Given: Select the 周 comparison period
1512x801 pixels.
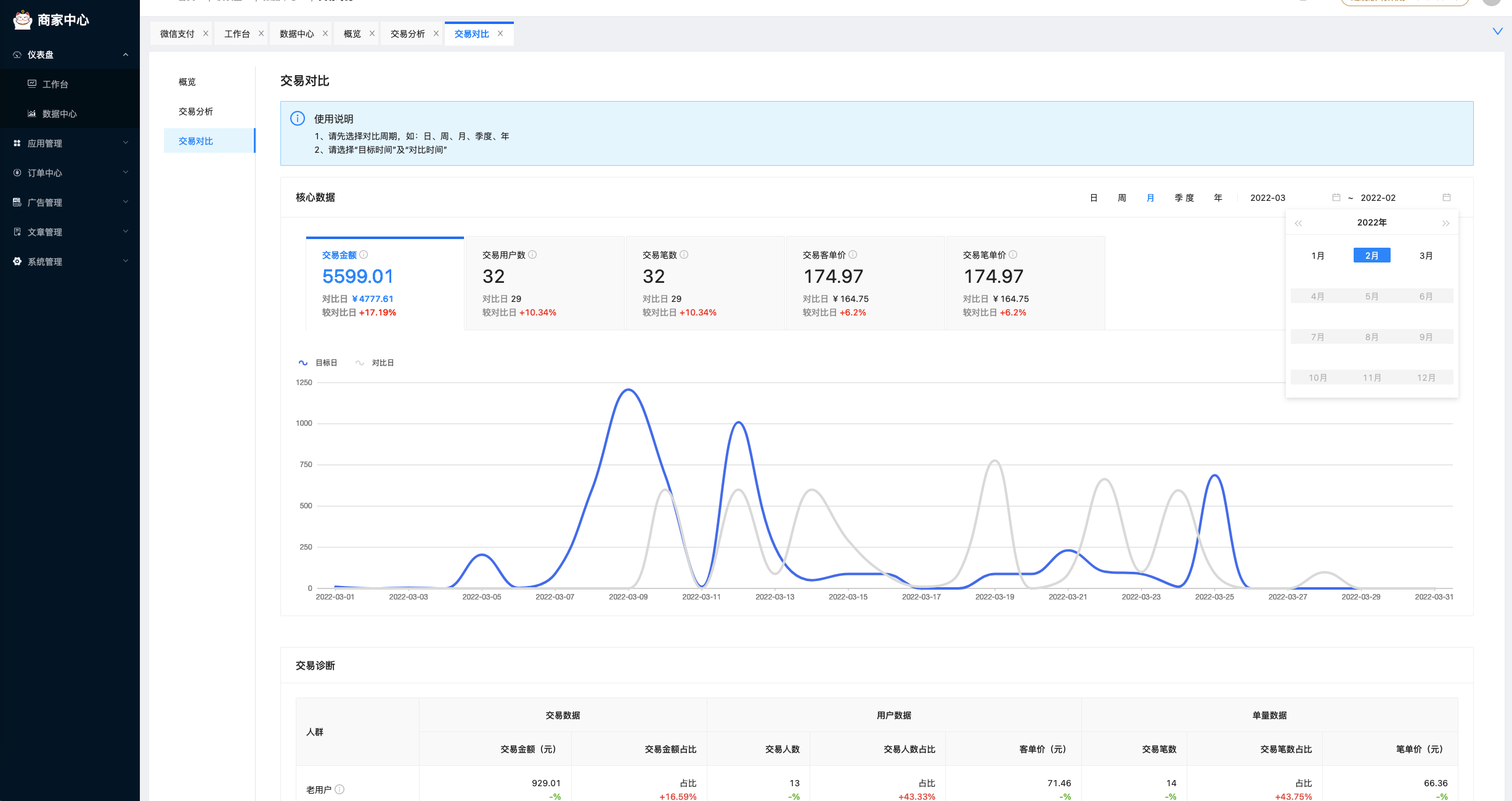Looking at the screenshot, I should tap(1122, 198).
